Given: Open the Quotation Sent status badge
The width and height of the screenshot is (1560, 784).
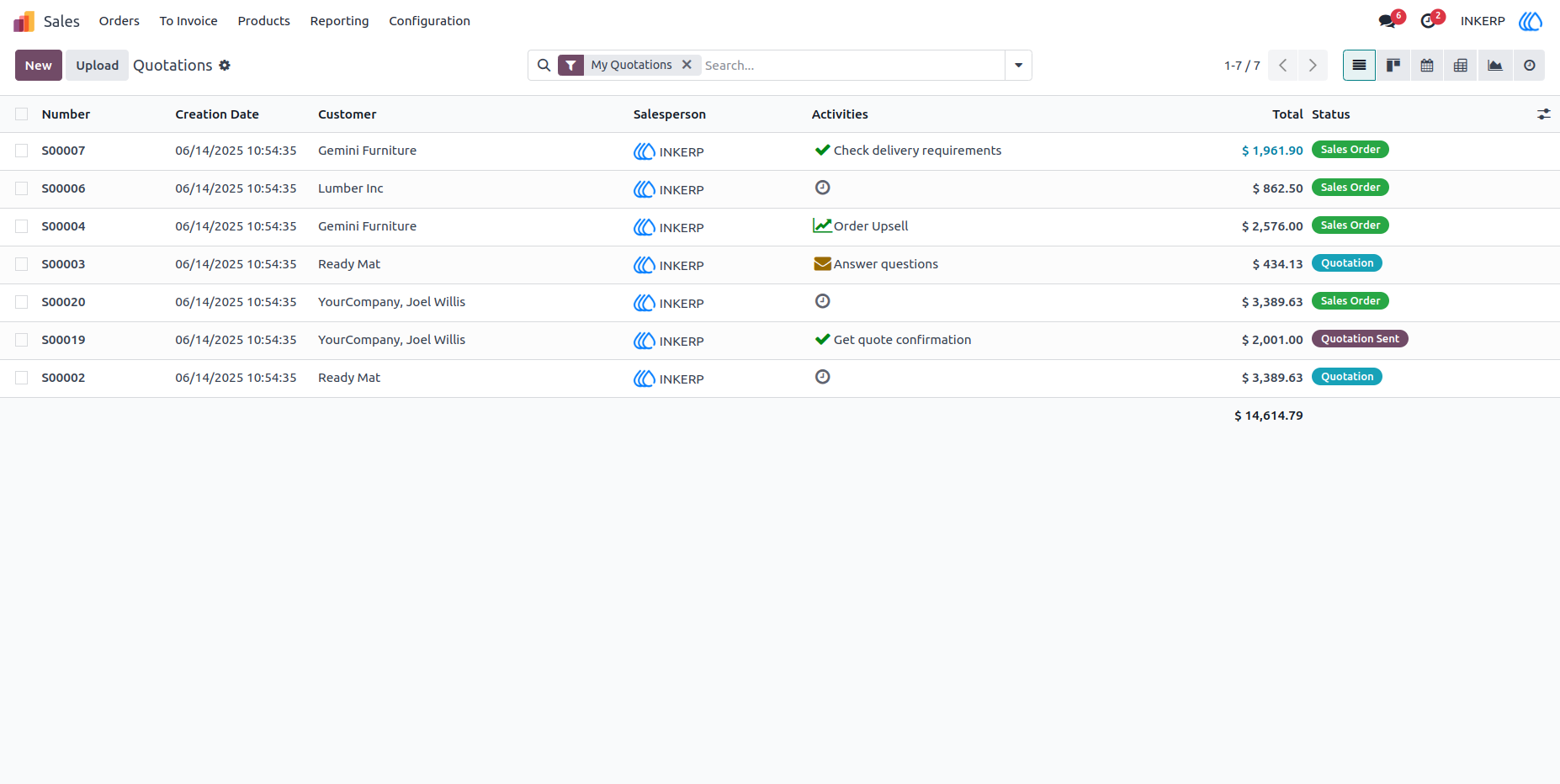Looking at the screenshot, I should point(1360,339).
